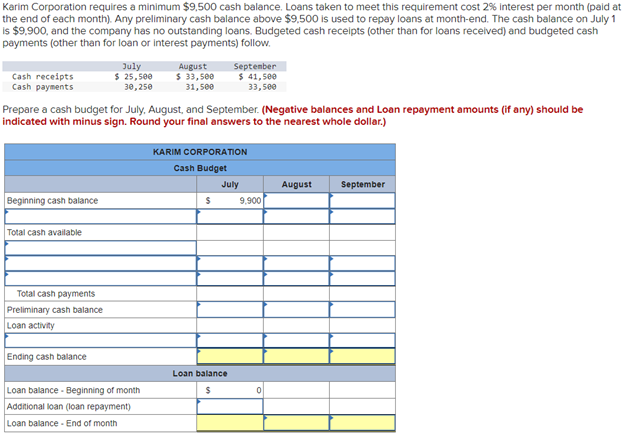This screenshot has height=434, width=624.
Task: Click the Cash payments label in data table
Action: [x=43, y=87]
